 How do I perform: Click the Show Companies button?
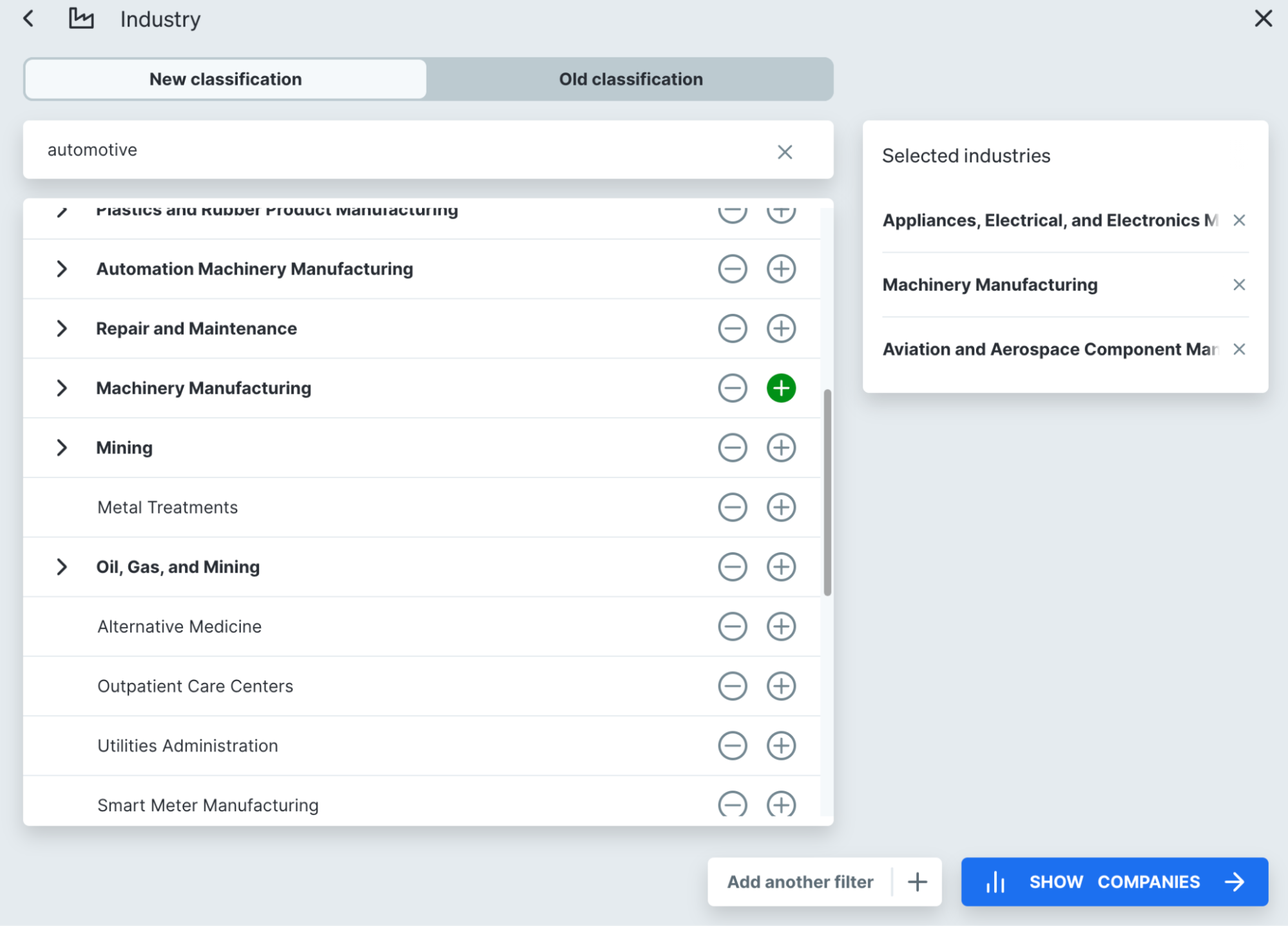click(x=1115, y=882)
